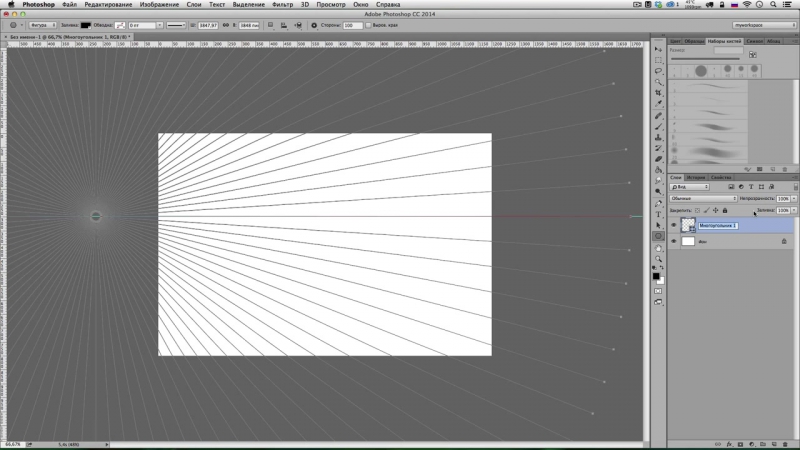Open the Фильтр menu

coord(282,4)
